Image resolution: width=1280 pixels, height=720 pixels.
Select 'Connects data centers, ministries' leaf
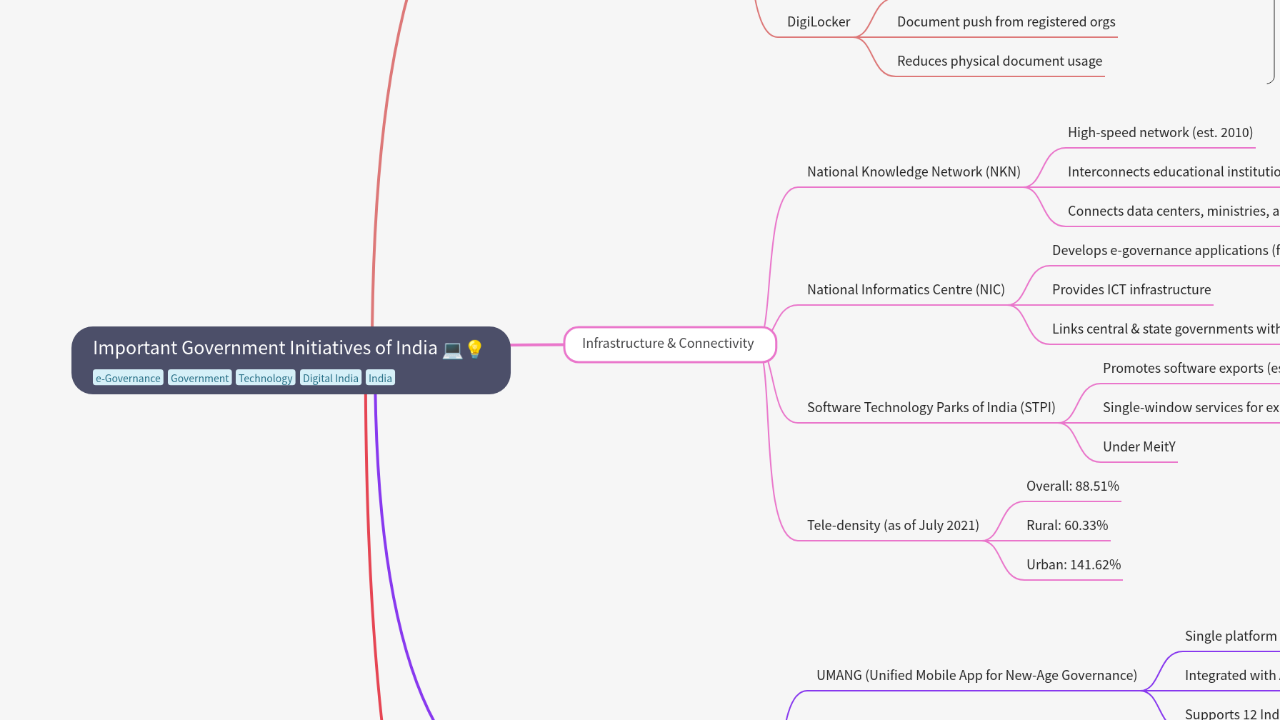point(1173,211)
